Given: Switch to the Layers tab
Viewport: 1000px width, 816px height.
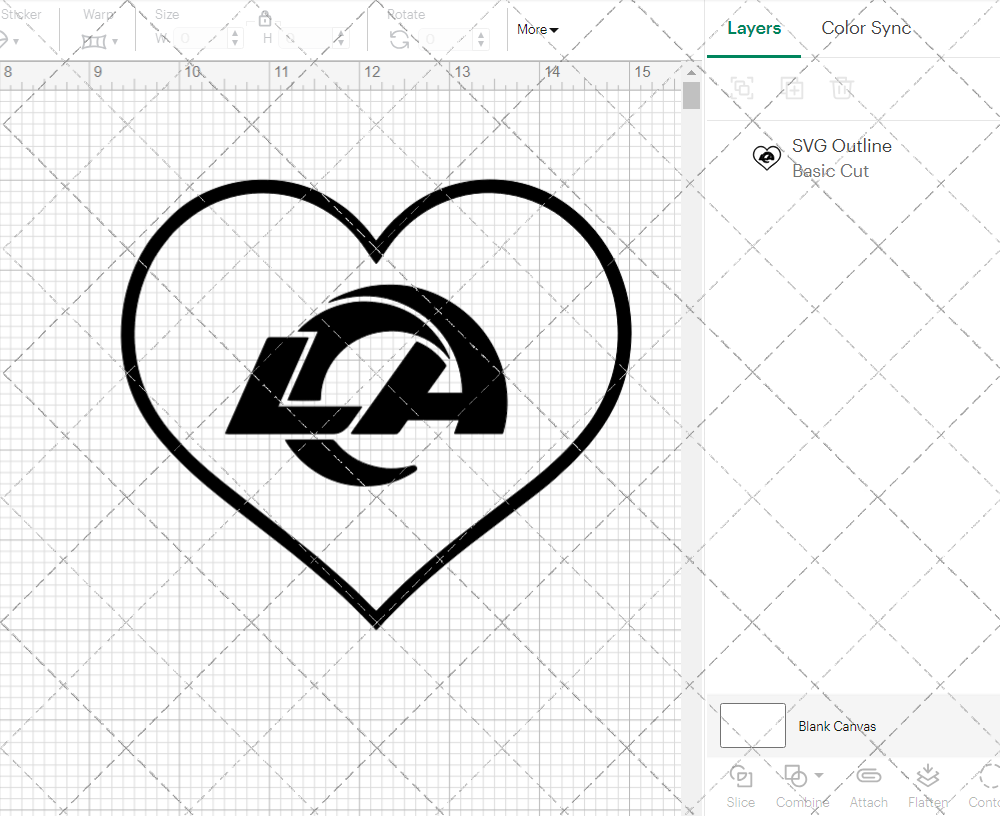Looking at the screenshot, I should (754, 28).
